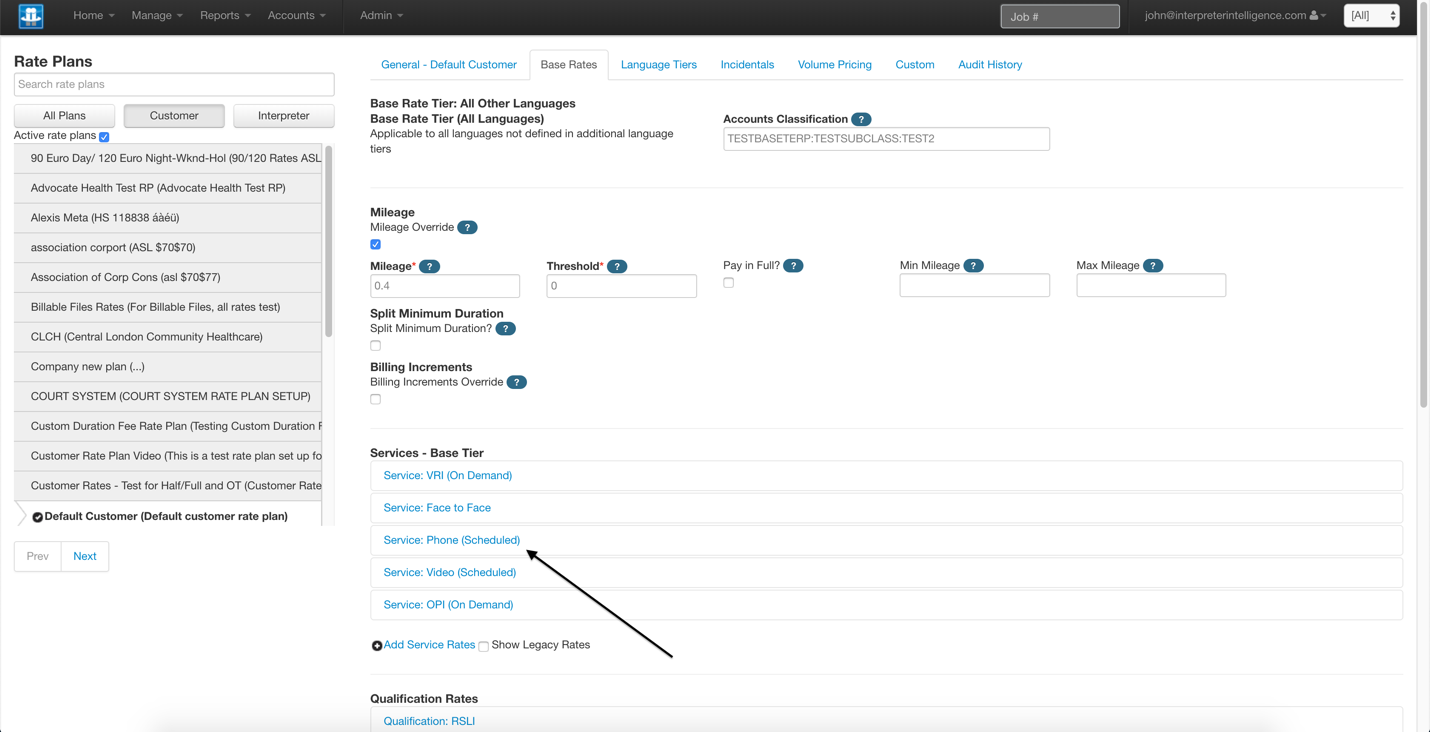The width and height of the screenshot is (1430, 732).
Task: Enable the Show Legacy Rates checkbox
Action: point(483,646)
